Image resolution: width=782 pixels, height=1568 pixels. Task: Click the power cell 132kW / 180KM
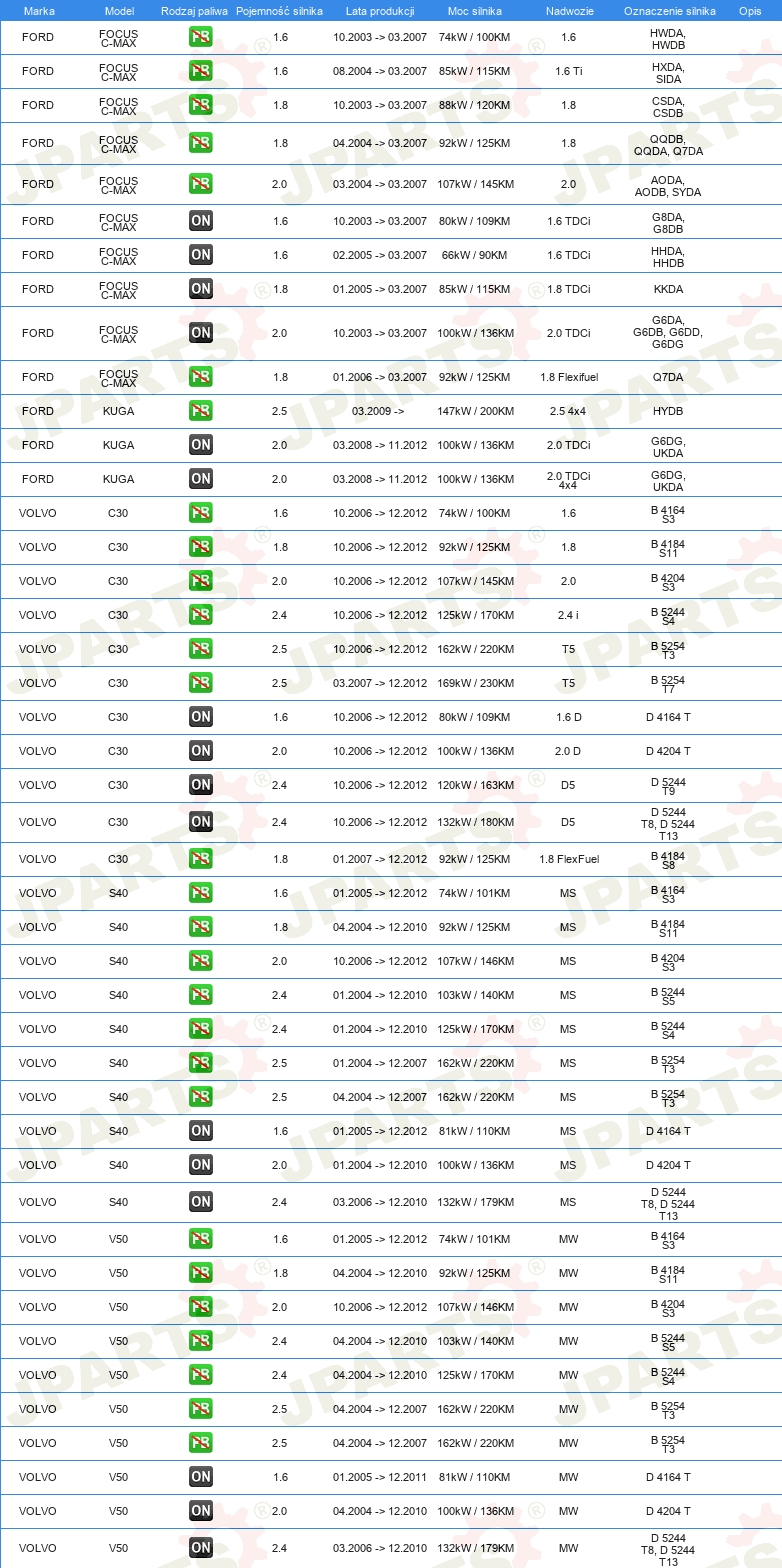pos(475,823)
